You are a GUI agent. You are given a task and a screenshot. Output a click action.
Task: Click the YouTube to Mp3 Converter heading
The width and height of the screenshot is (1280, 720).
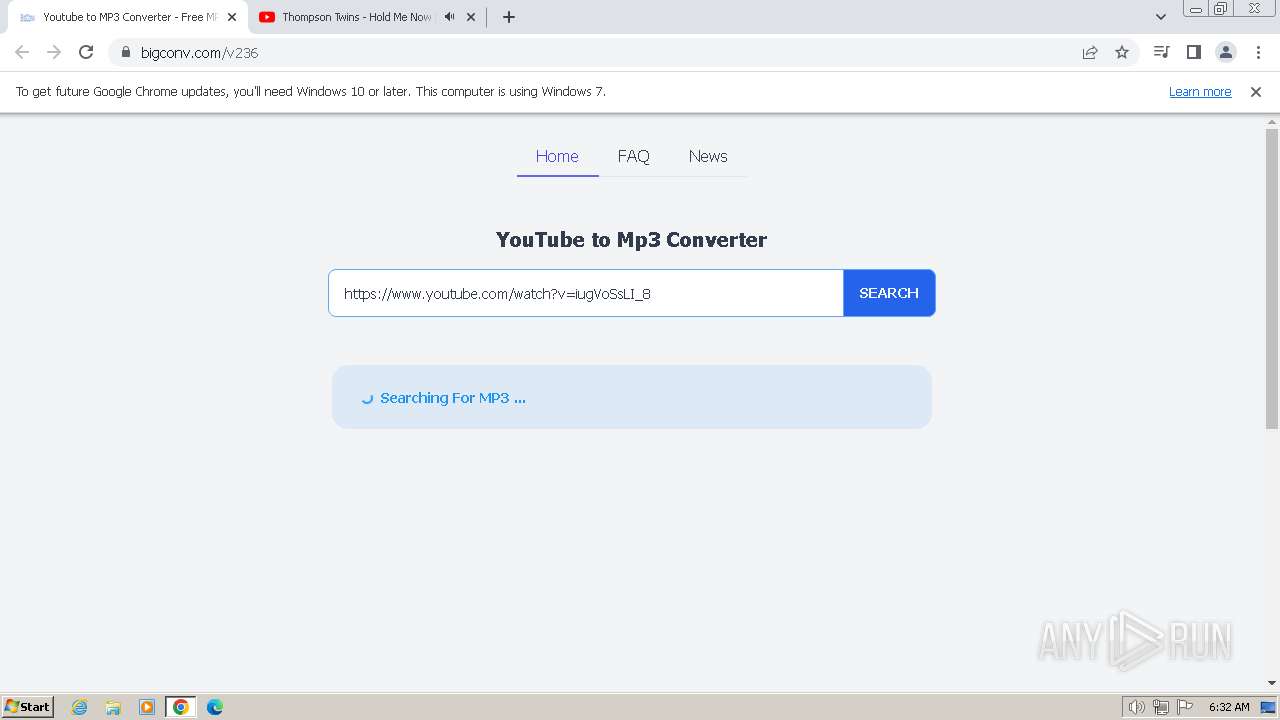(x=631, y=240)
